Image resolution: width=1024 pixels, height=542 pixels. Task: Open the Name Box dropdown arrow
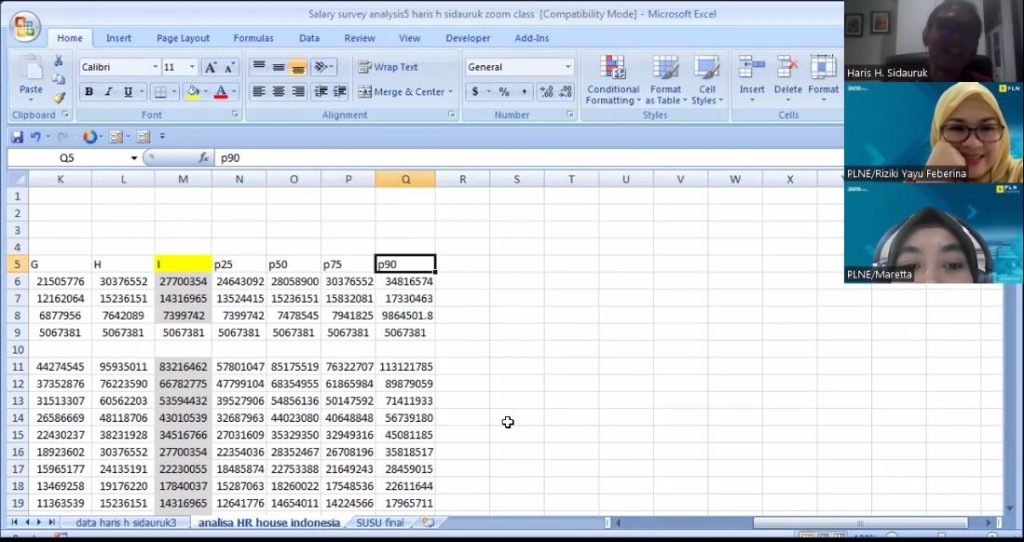(x=134, y=158)
